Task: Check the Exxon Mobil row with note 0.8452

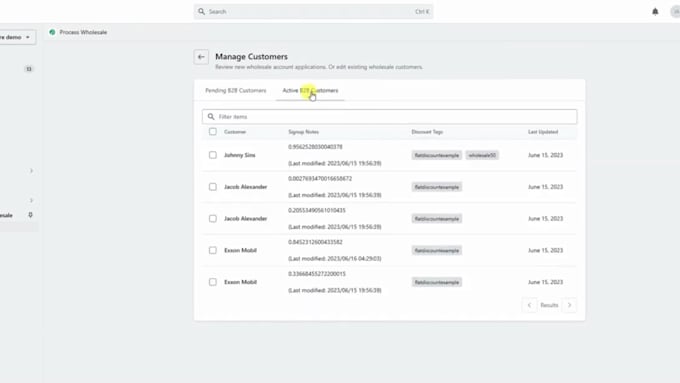Action: click(x=212, y=250)
